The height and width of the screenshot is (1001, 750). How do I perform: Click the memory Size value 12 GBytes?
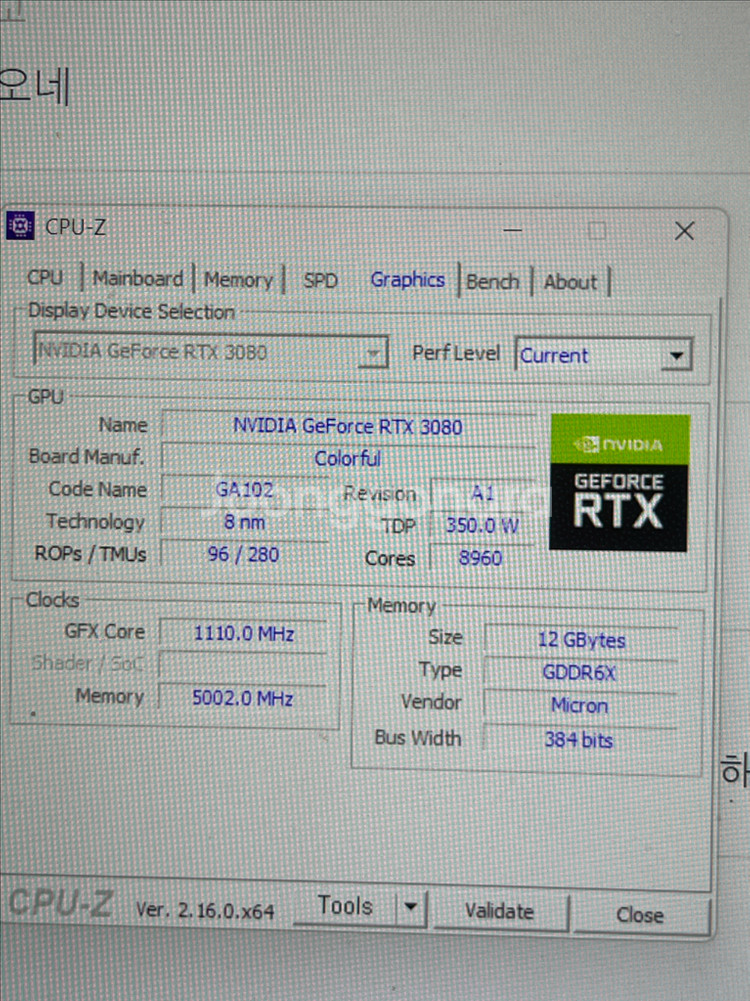(581, 640)
